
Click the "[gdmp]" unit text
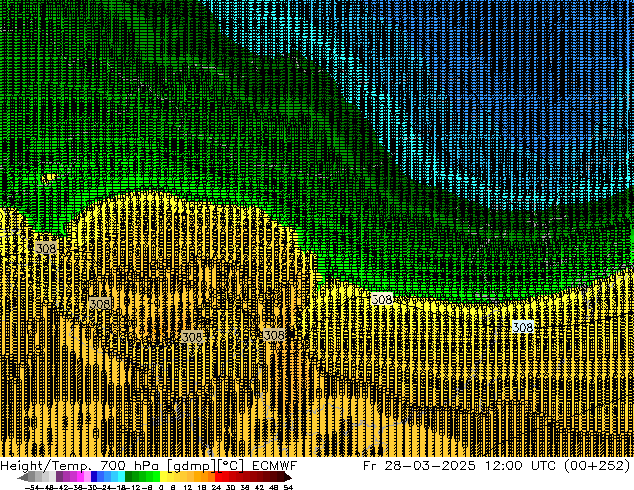coord(192,466)
